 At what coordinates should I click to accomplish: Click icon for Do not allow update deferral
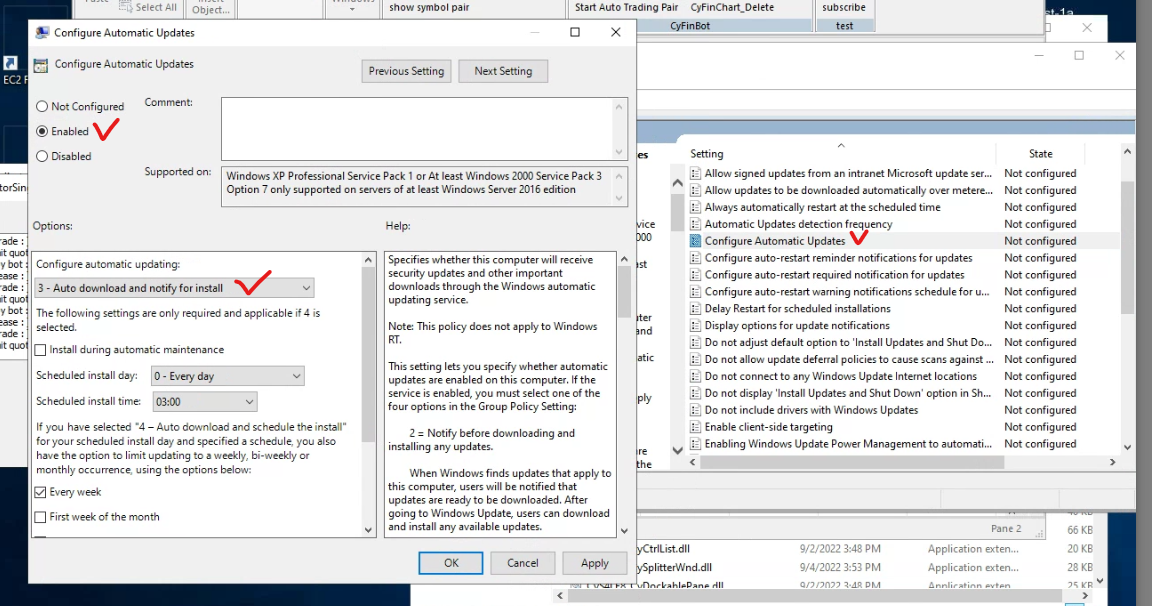(695, 359)
